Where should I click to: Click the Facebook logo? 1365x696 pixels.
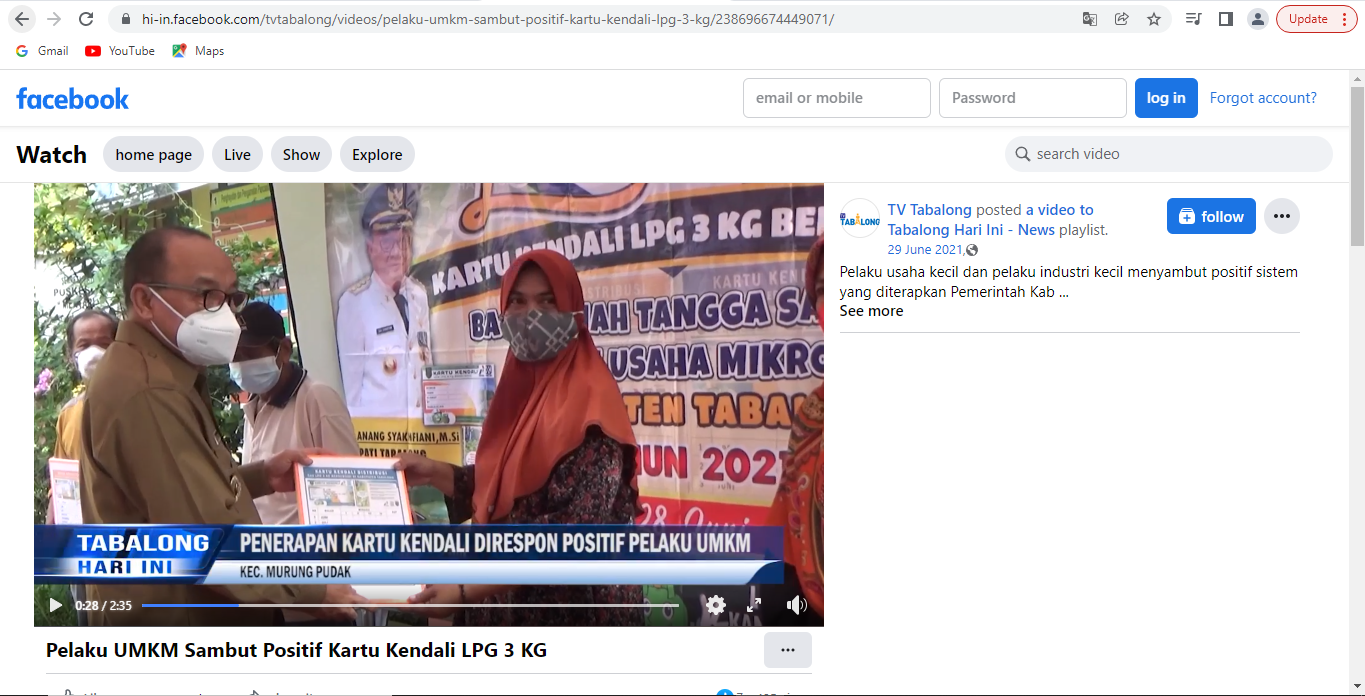tap(73, 98)
